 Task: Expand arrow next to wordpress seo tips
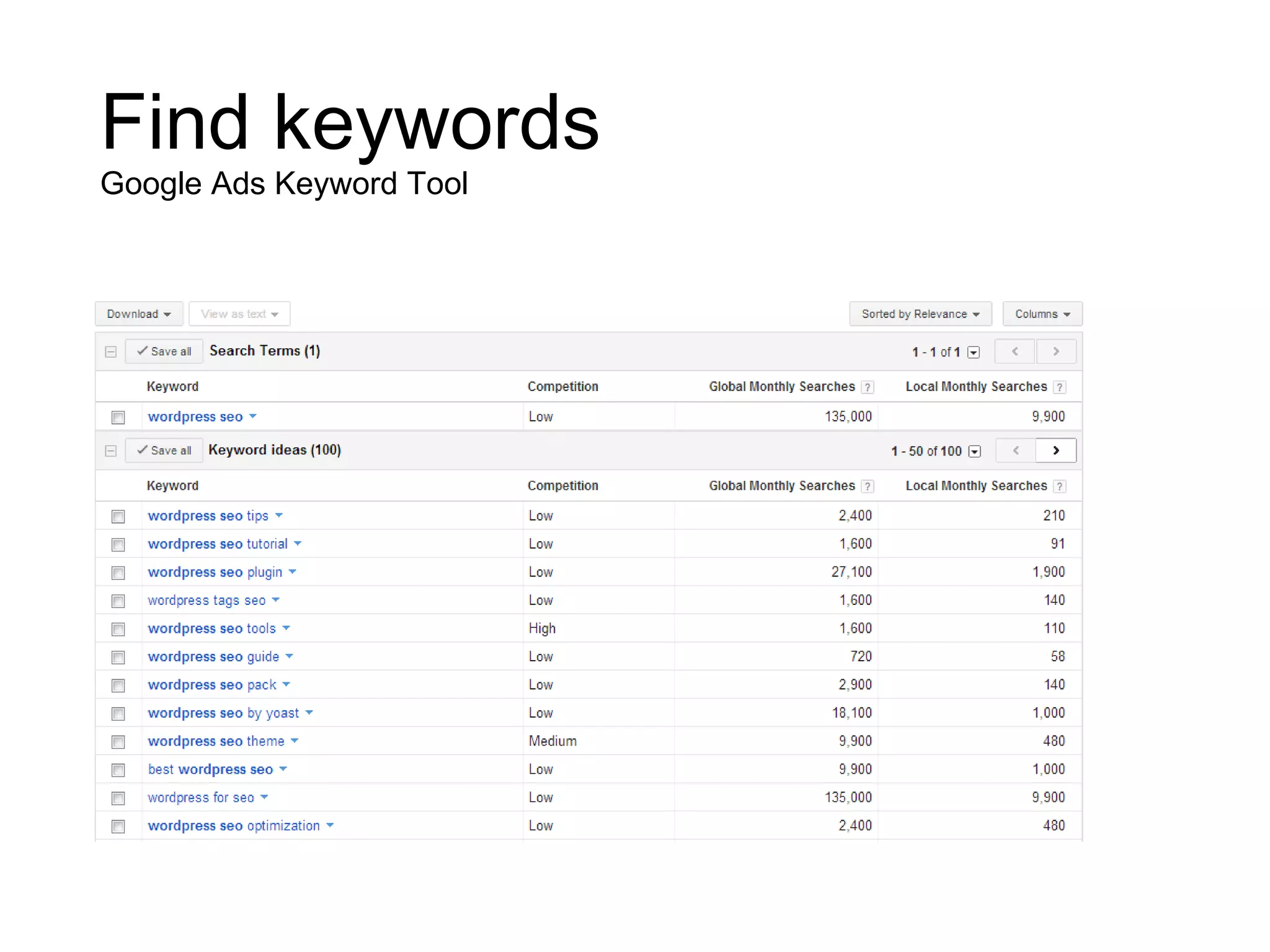279,516
